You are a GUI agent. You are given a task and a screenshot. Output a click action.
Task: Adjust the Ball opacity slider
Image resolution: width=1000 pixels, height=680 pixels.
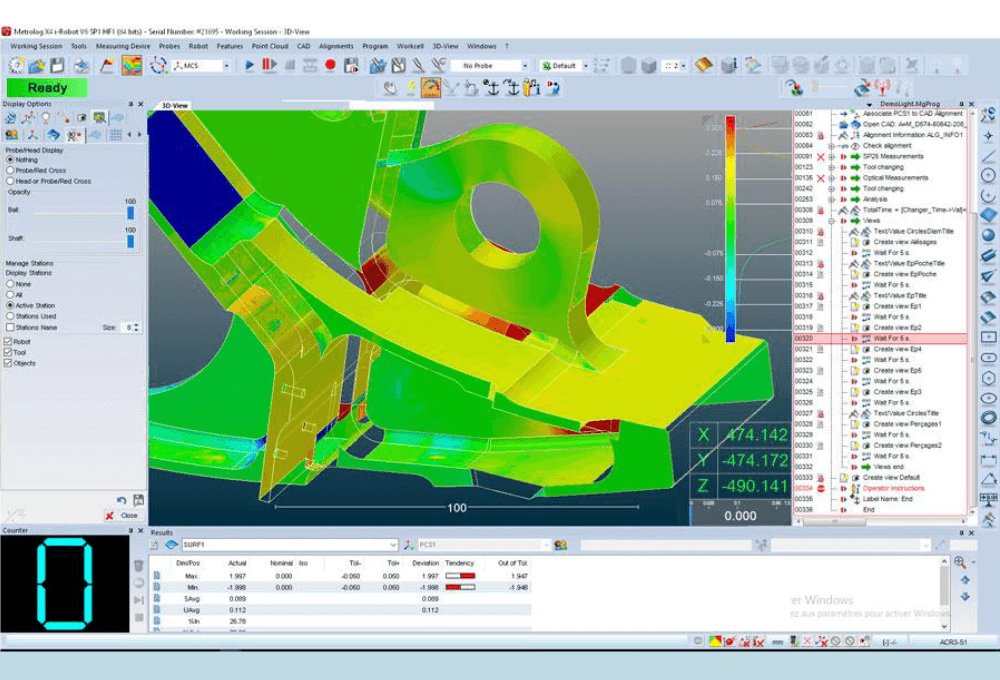[130, 211]
